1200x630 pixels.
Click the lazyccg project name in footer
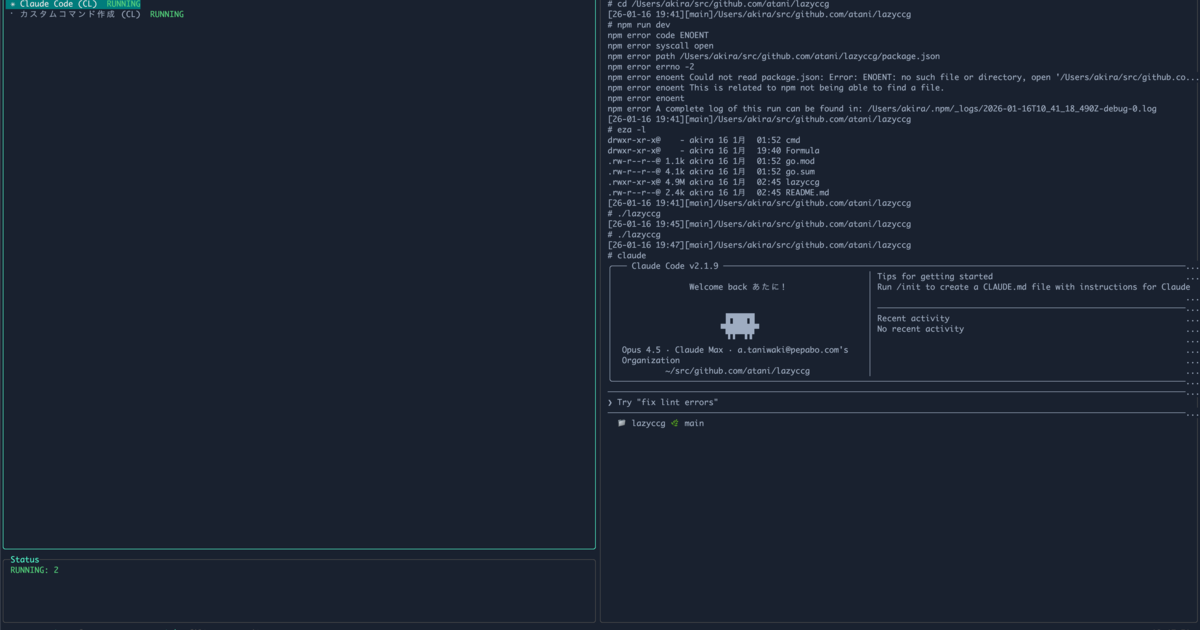click(x=648, y=423)
